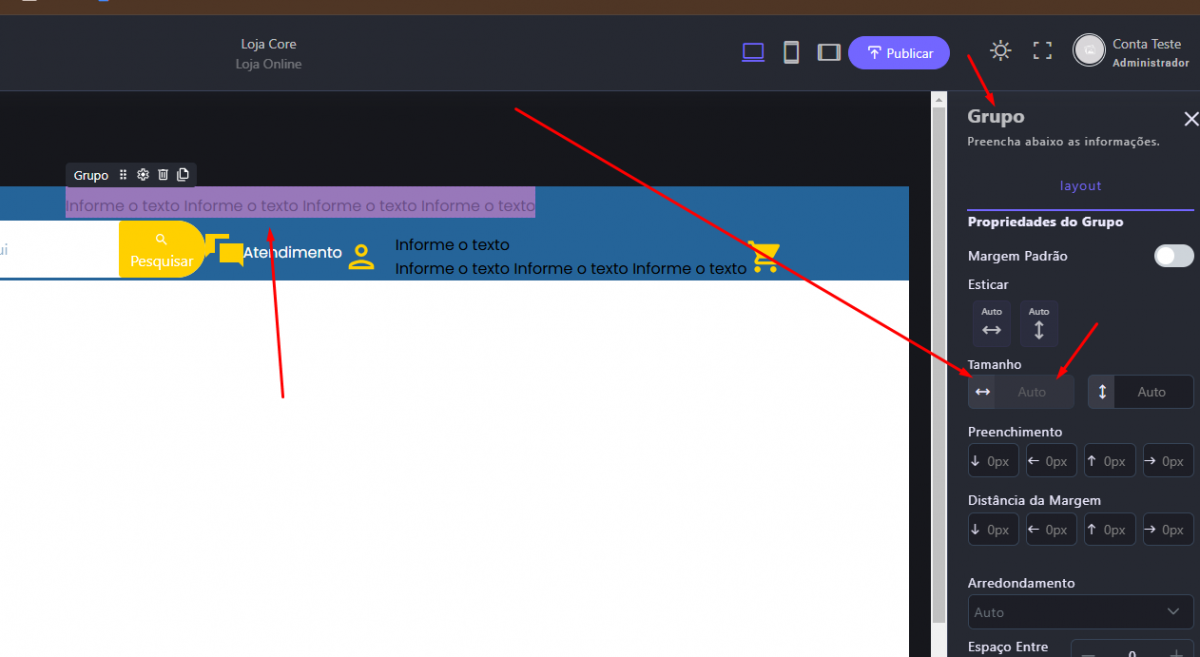Screen dimensions: 1200x657
Task: Enter fullscreen mode
Action: pyautogui.click(x=1042, y=51)
